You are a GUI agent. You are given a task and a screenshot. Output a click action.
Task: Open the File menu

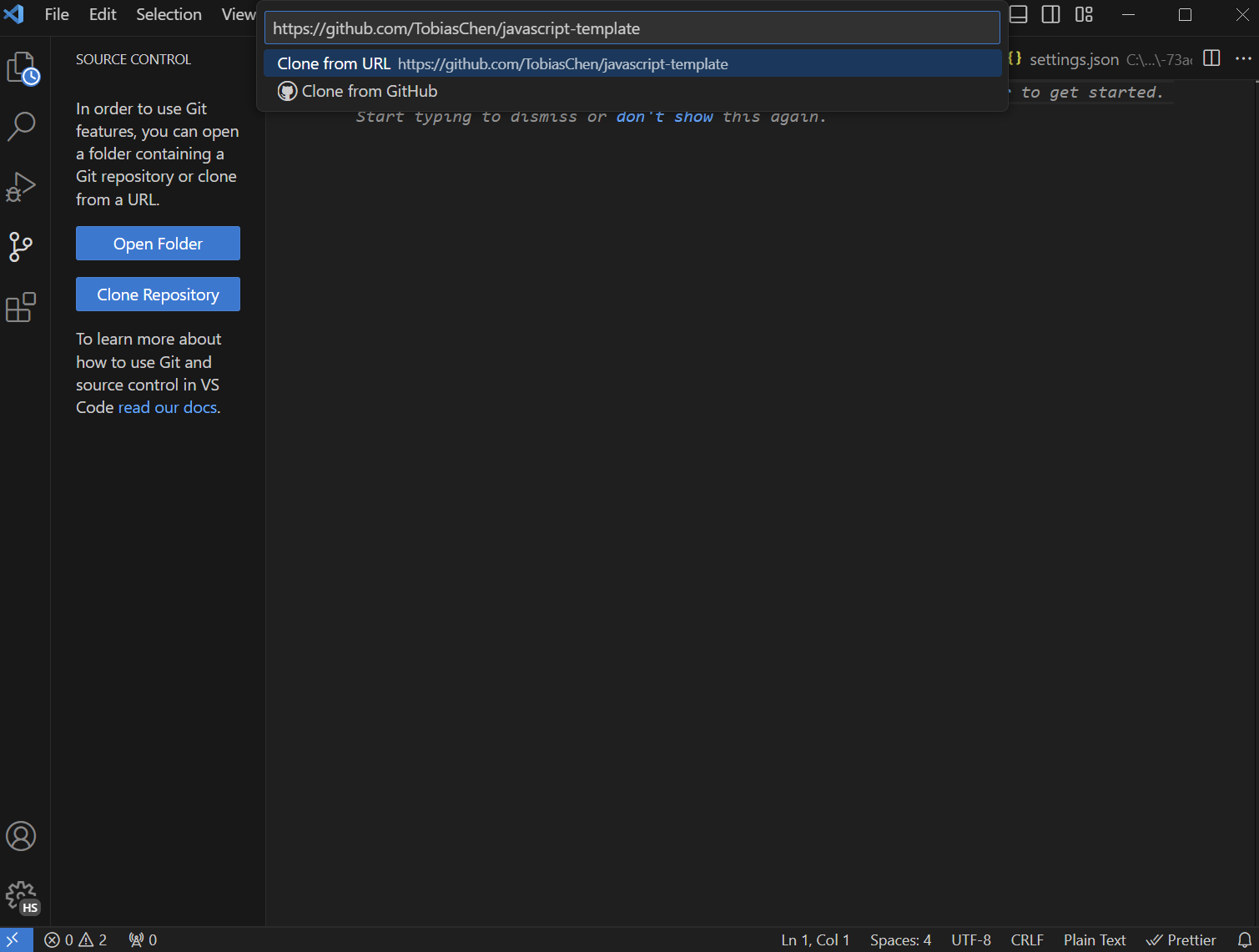click(57, 14)
